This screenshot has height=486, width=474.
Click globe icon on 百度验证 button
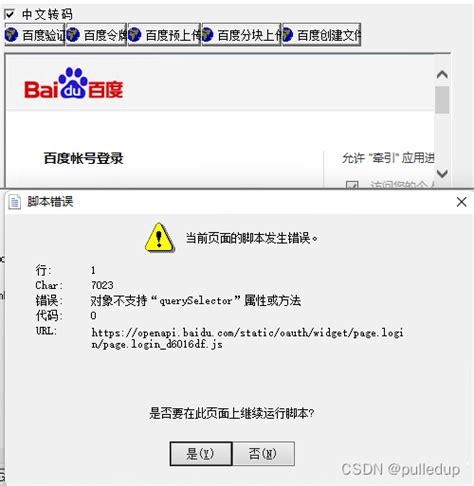[12, 35]
